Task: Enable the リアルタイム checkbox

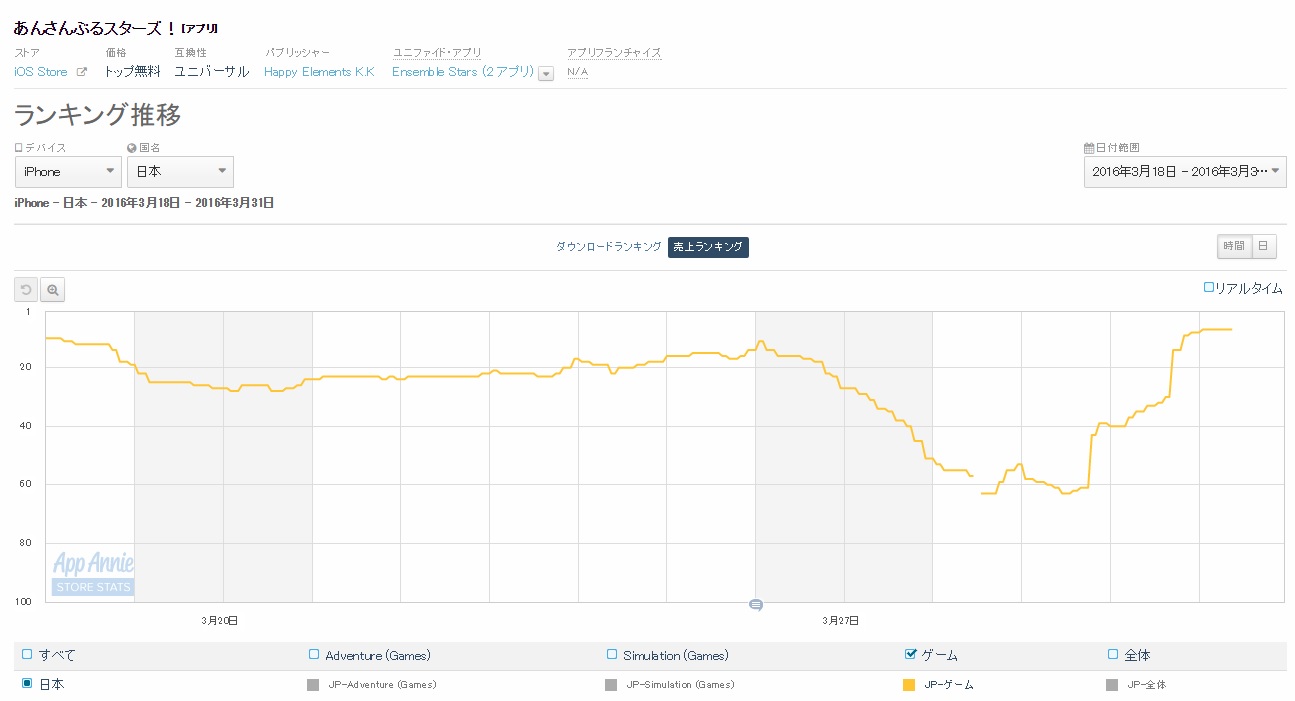Action: pyautogui.click(x=1209, y=288)
